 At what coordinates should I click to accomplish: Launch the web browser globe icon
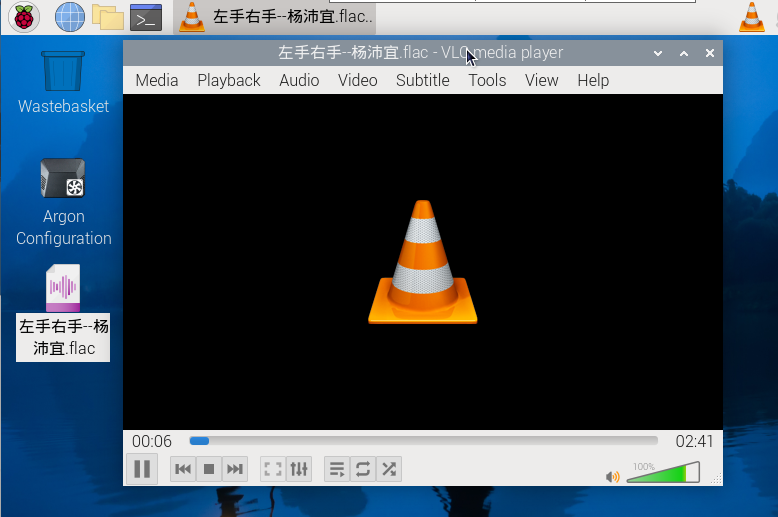[x=69, y=17]
